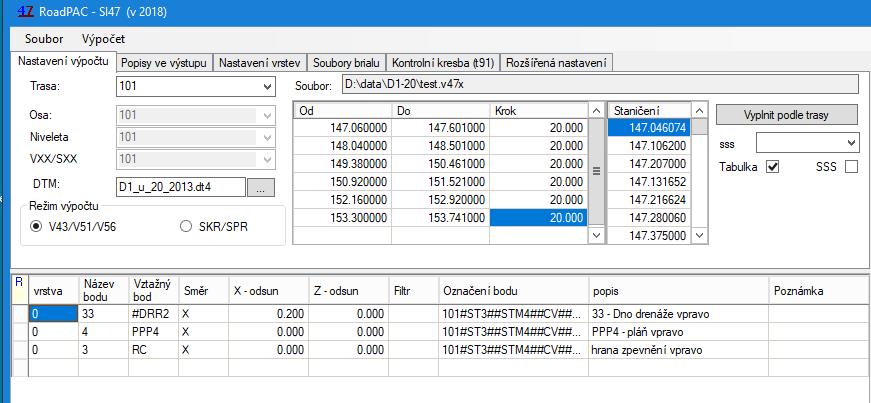Switch to Soubory brialu tab
Image resolution: width=871 pixels, height=403 pixels.
point(345,63)
